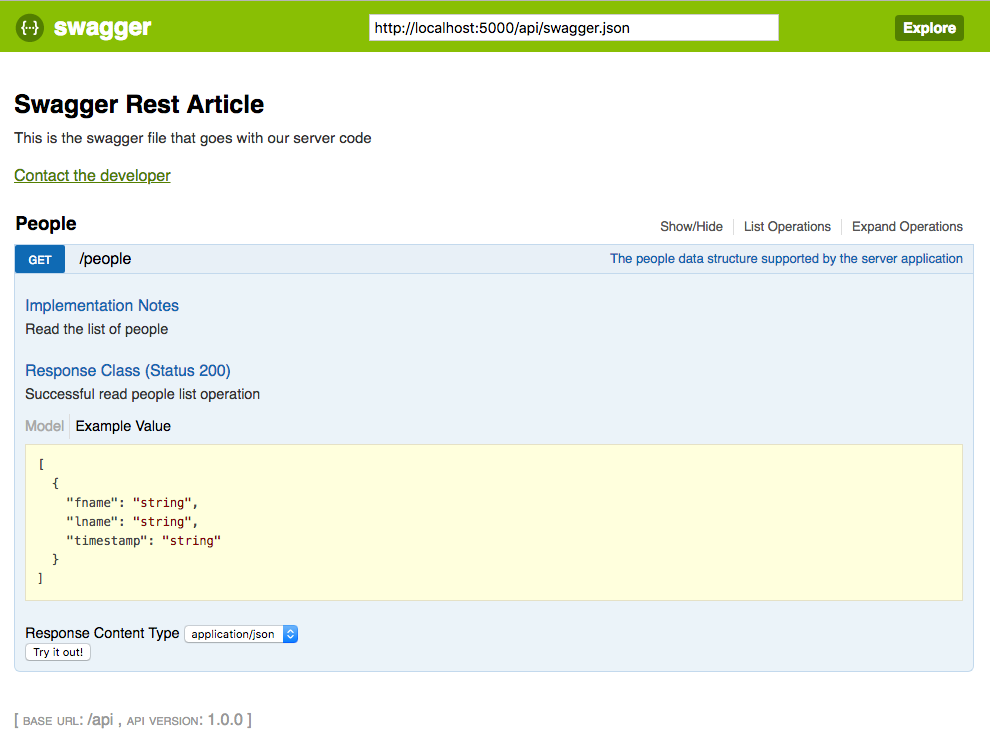Click the Swagger Rest Article title
990x740 pixels.
point(139,104)
